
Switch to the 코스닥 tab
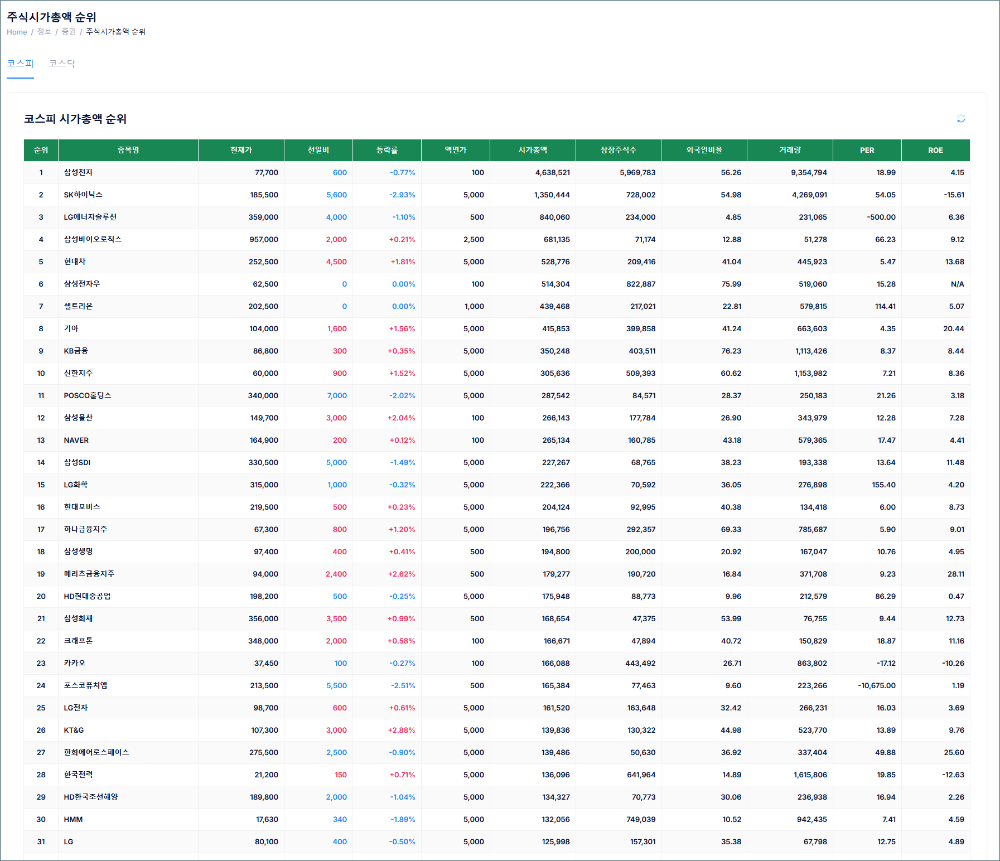62,64
